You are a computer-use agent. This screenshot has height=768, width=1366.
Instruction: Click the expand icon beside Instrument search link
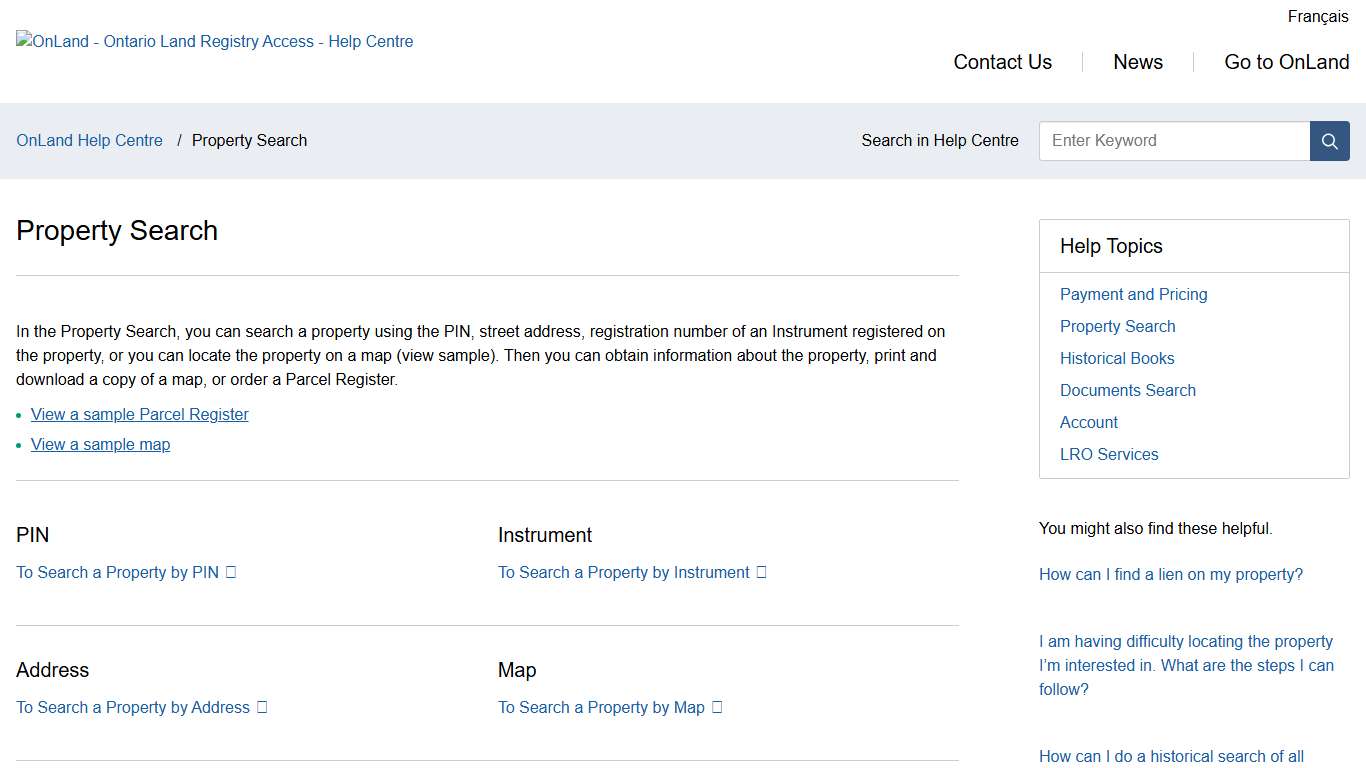760,572
